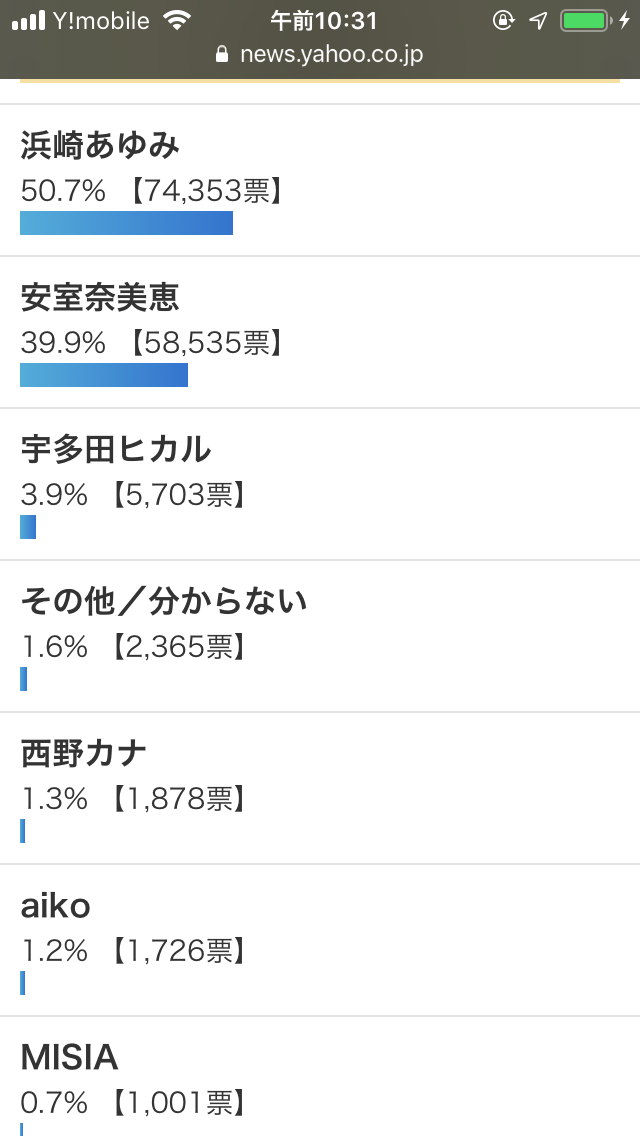
Task: Tap the news.yahoo.co.jp address bar
Action: point(320,54)
